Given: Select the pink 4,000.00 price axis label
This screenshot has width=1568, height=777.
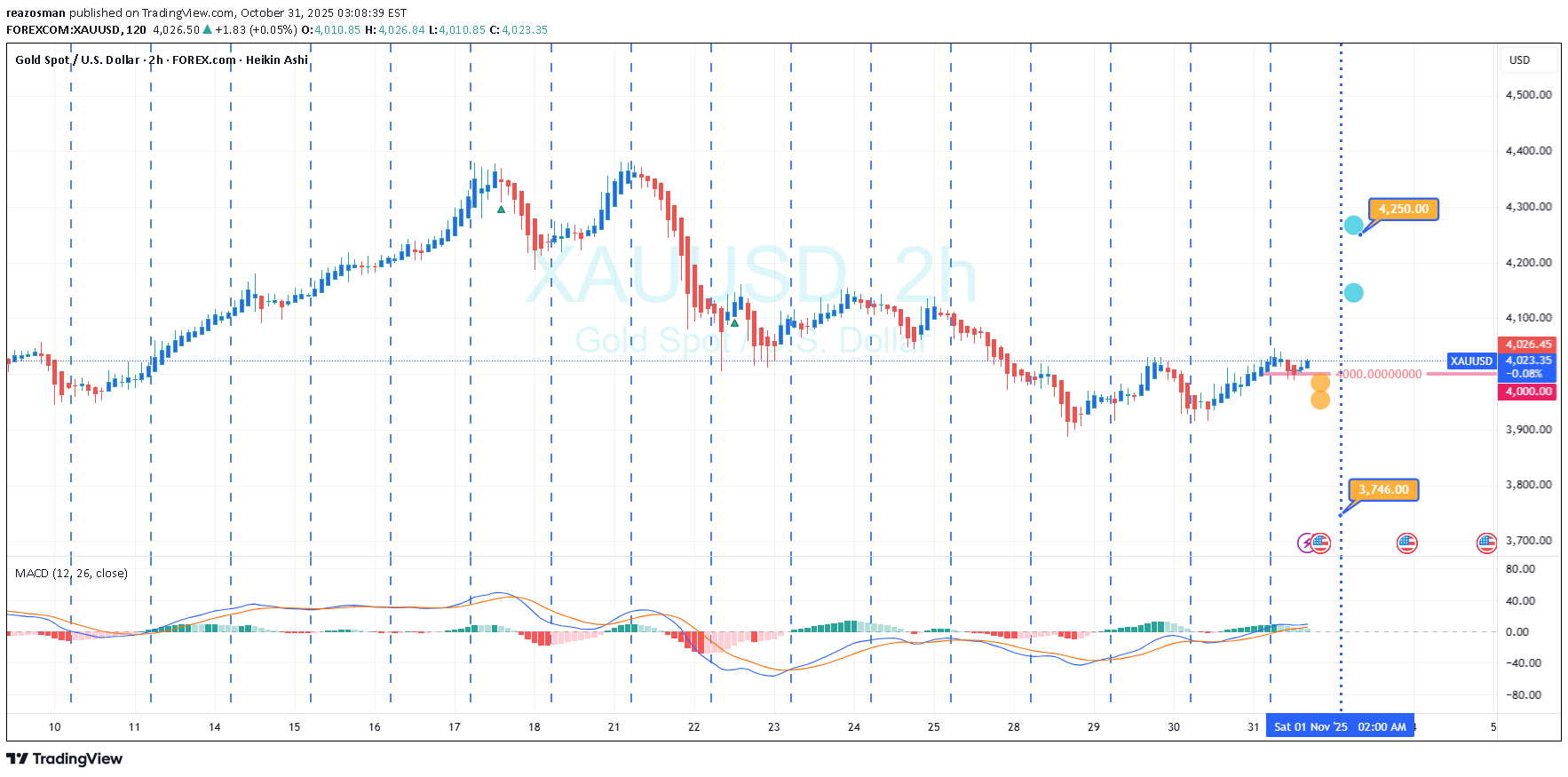Looking at the screenshot, I should point(1527,392).
